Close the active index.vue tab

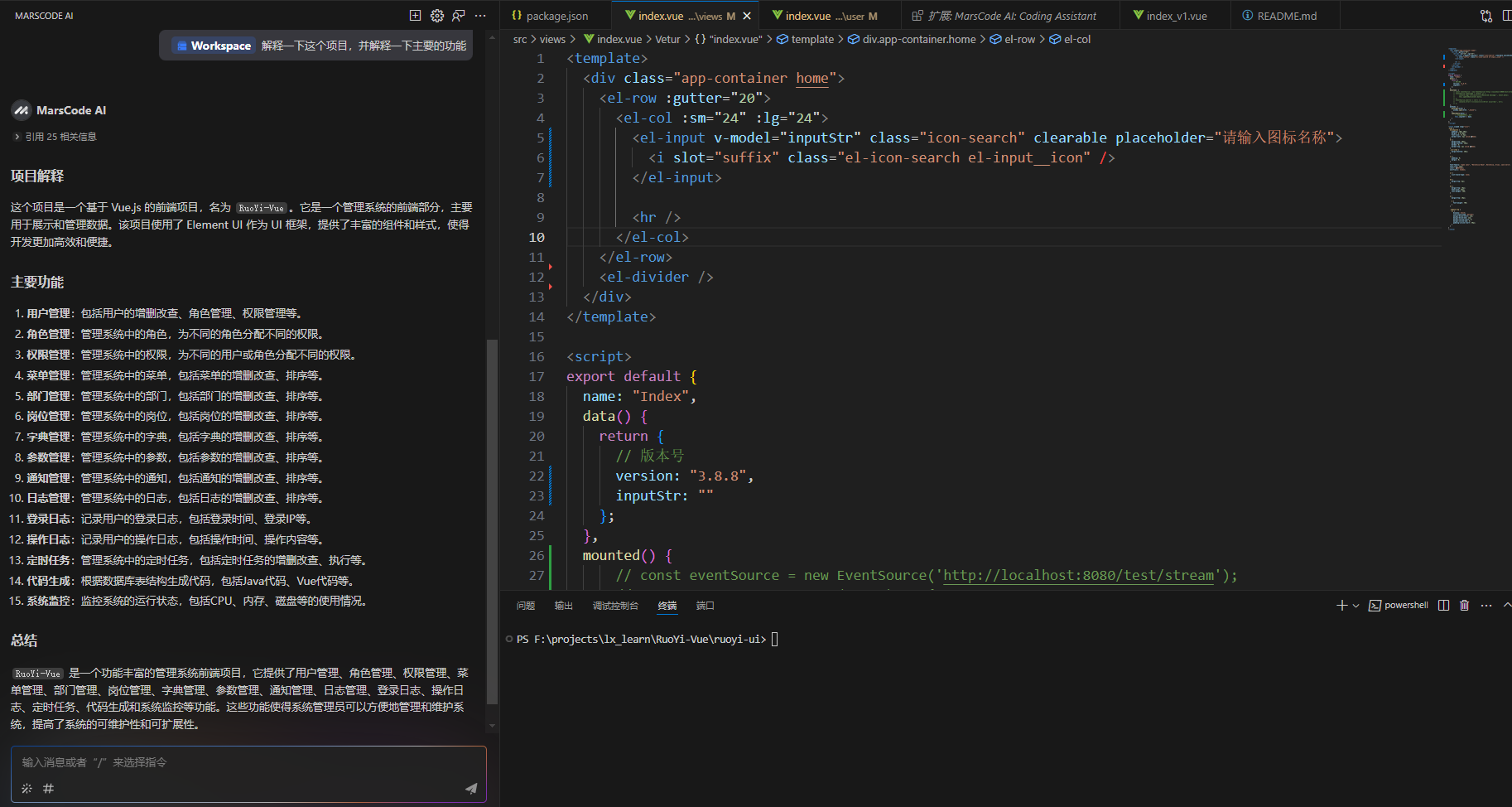point(747,16)
